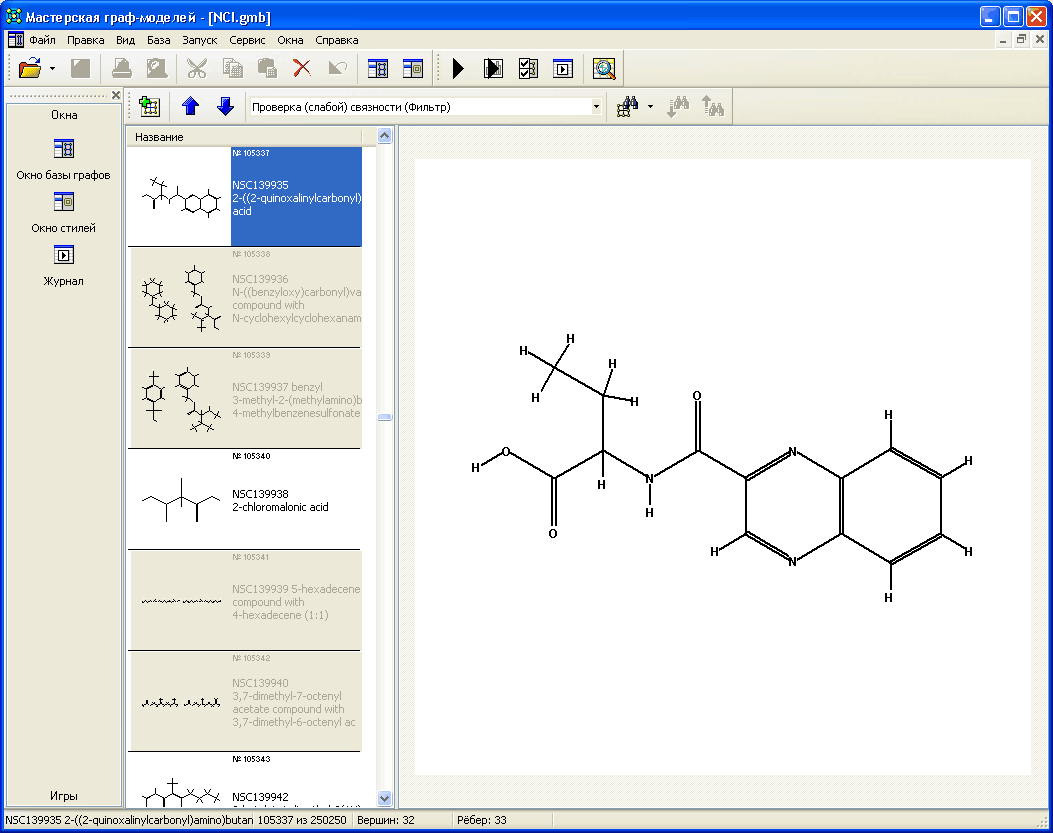This screenshot has height=833, width=1053.
Task: Show styles window via toolbar icon
Action: tap(413, 68)
